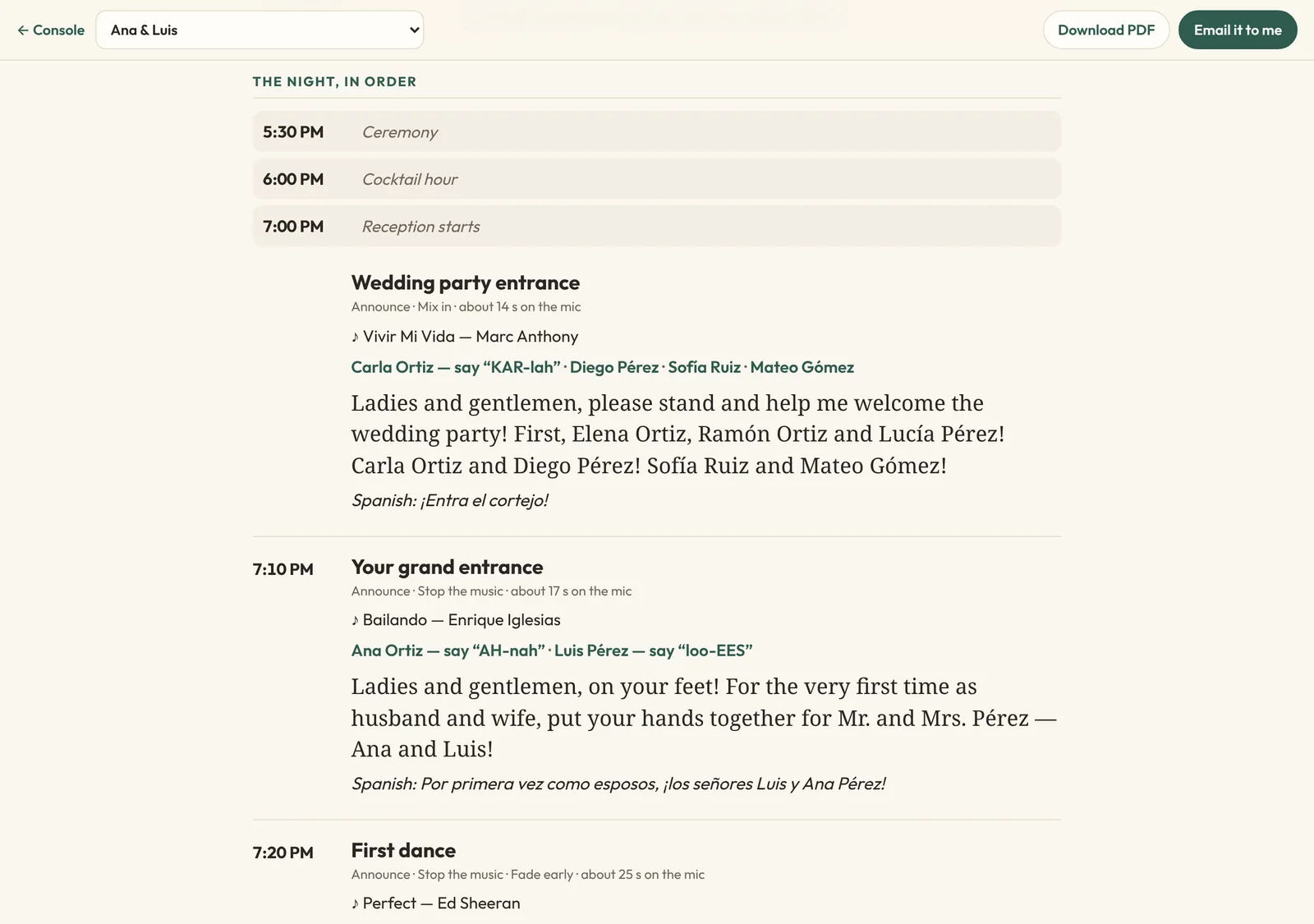Click Ana Ortiz pronunciation hint
This screenshot has width=1314, height=924.
coord(448,650)
